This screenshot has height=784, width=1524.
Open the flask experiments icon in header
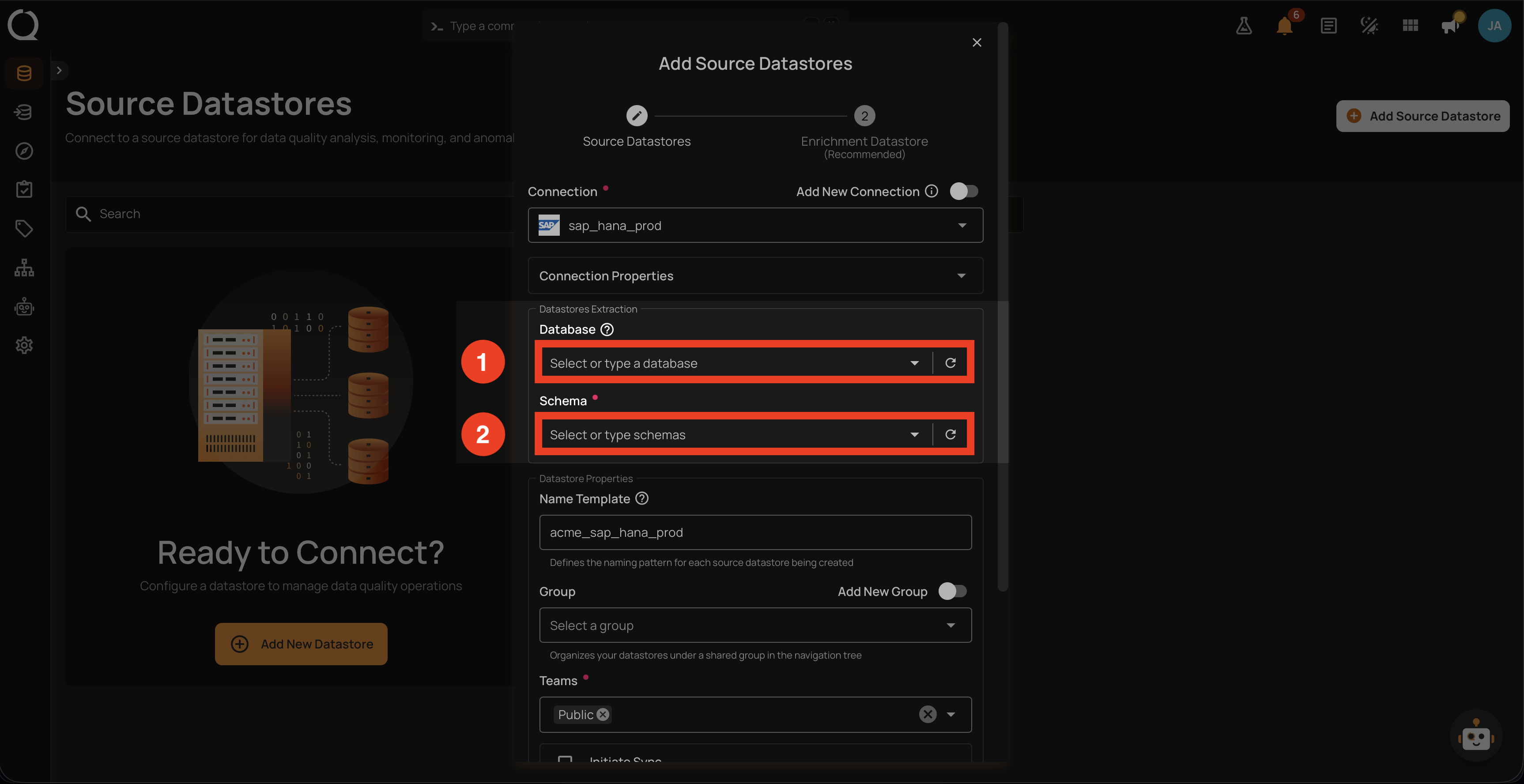tap(1244, 26)
